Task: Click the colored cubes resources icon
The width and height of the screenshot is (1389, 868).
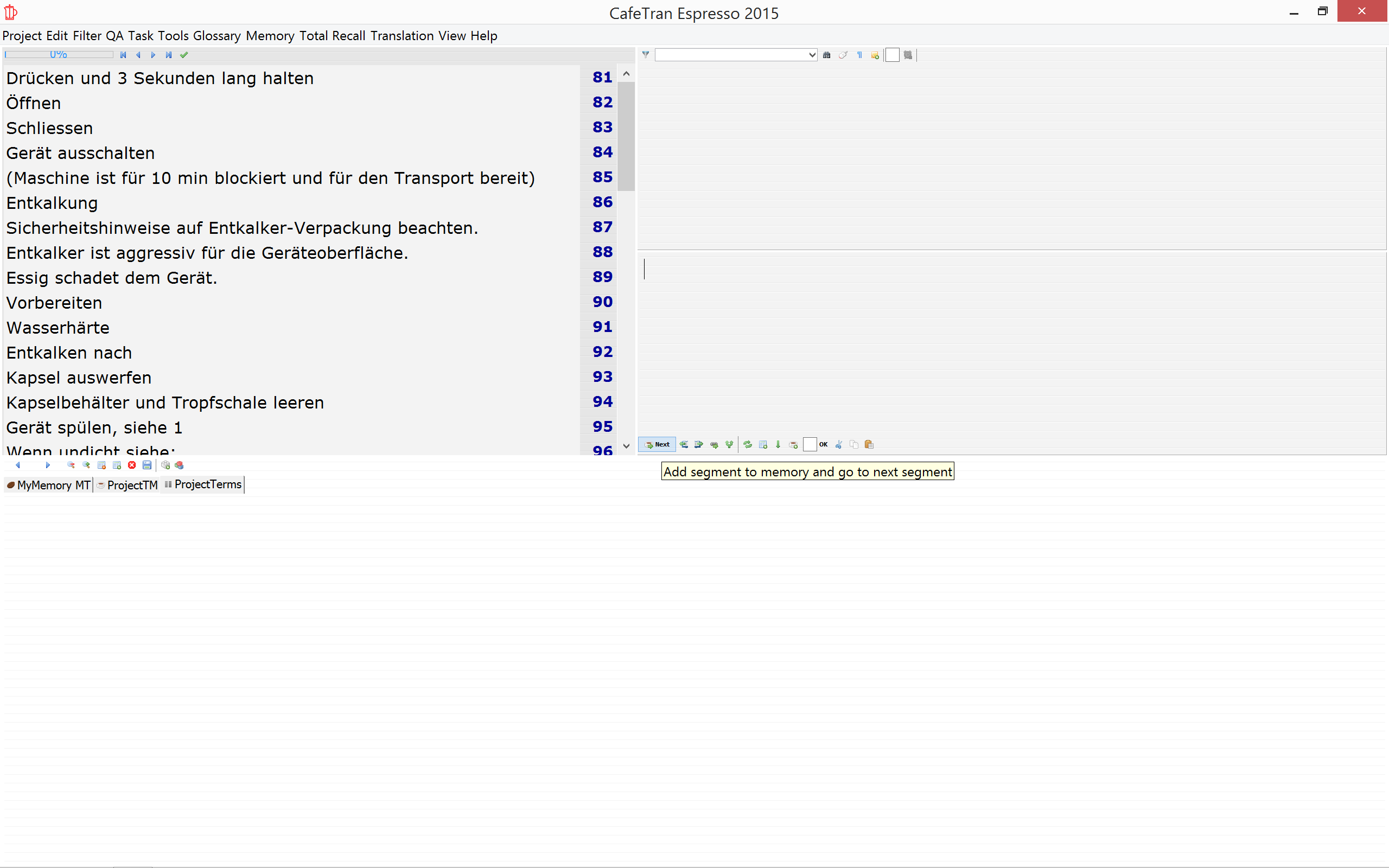Action: (179, 465)
